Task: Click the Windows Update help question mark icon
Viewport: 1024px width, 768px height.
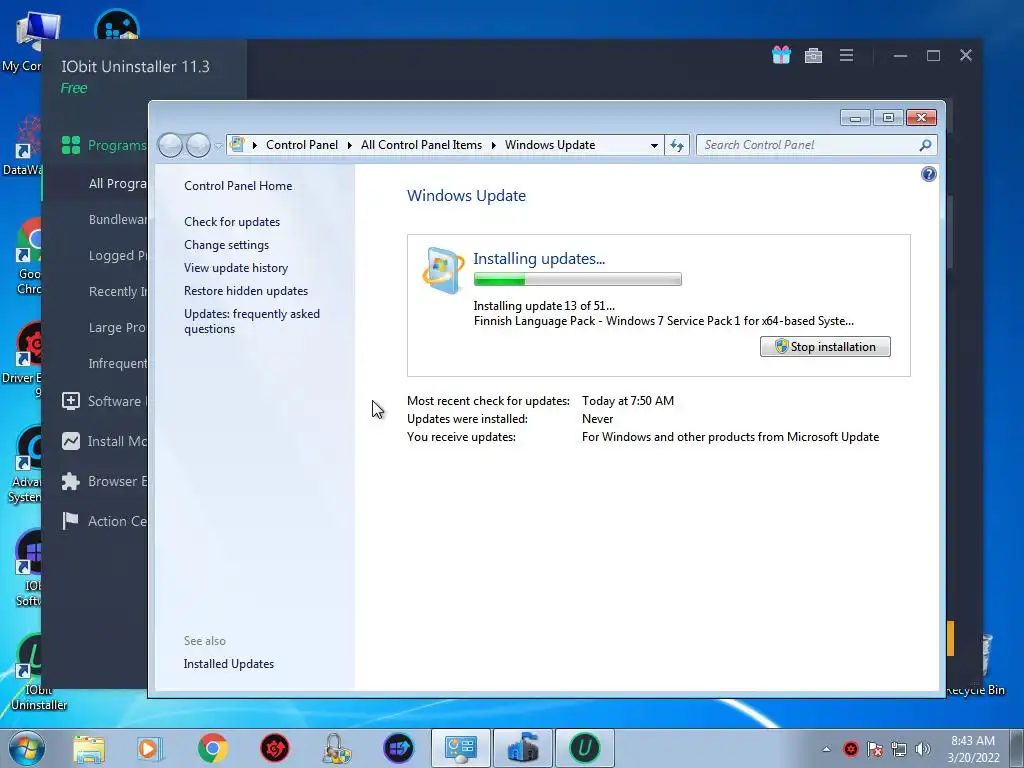Action: point(928,174)
